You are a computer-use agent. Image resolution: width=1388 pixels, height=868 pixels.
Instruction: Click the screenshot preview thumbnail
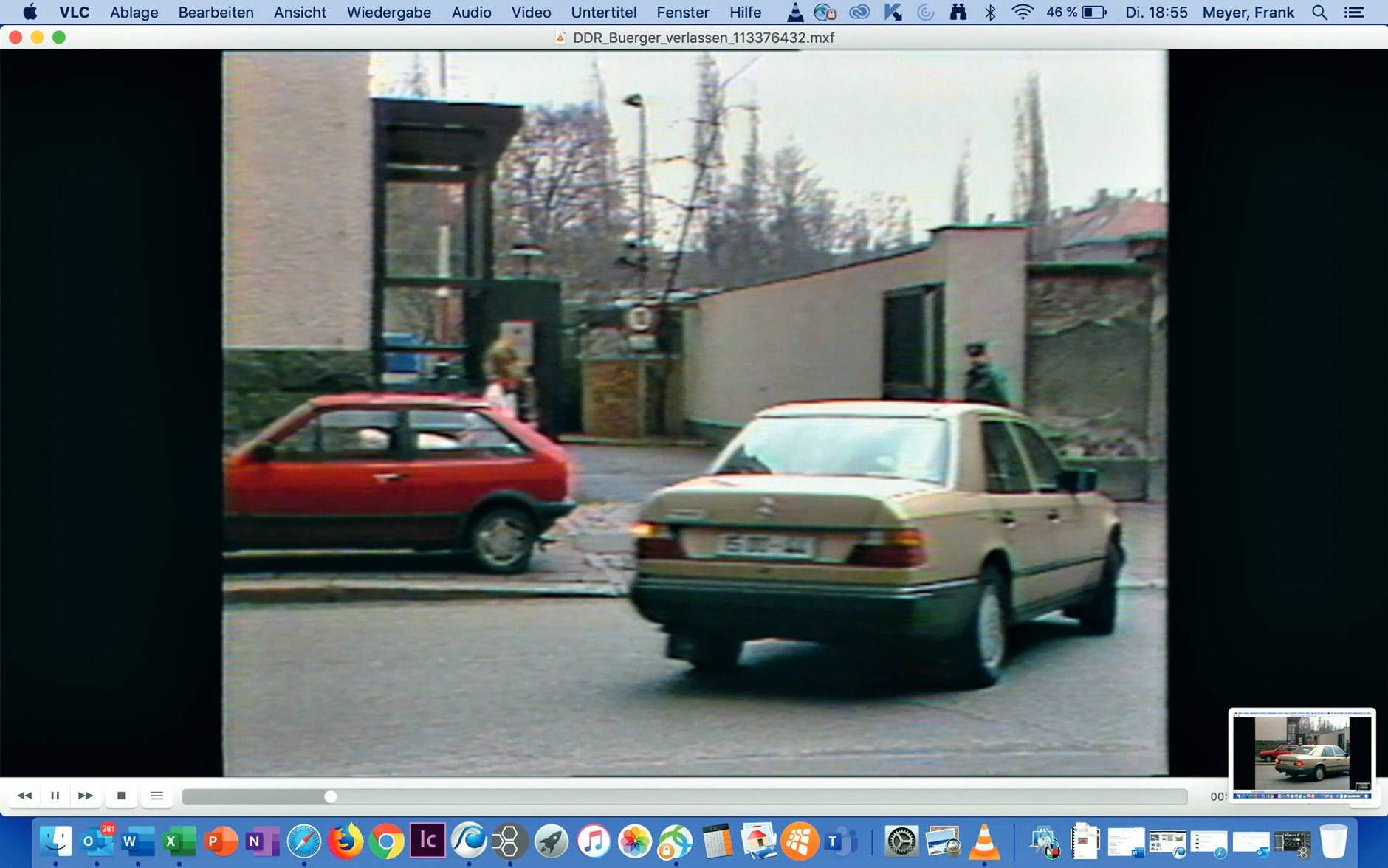[x=1301, y=754]
